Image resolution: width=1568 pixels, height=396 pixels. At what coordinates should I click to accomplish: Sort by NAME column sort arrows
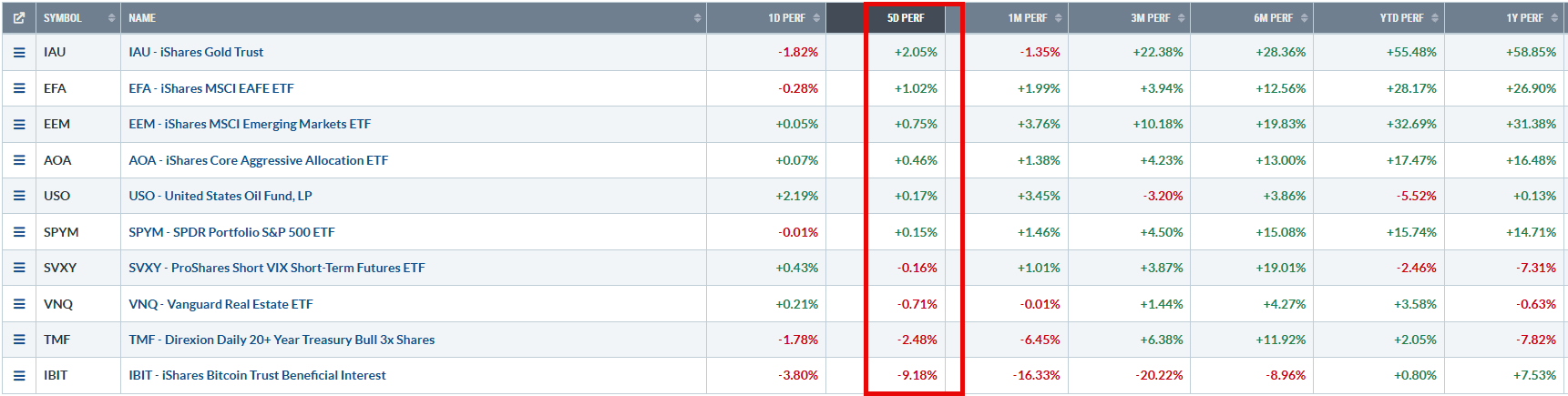click(x=697, y=18)
